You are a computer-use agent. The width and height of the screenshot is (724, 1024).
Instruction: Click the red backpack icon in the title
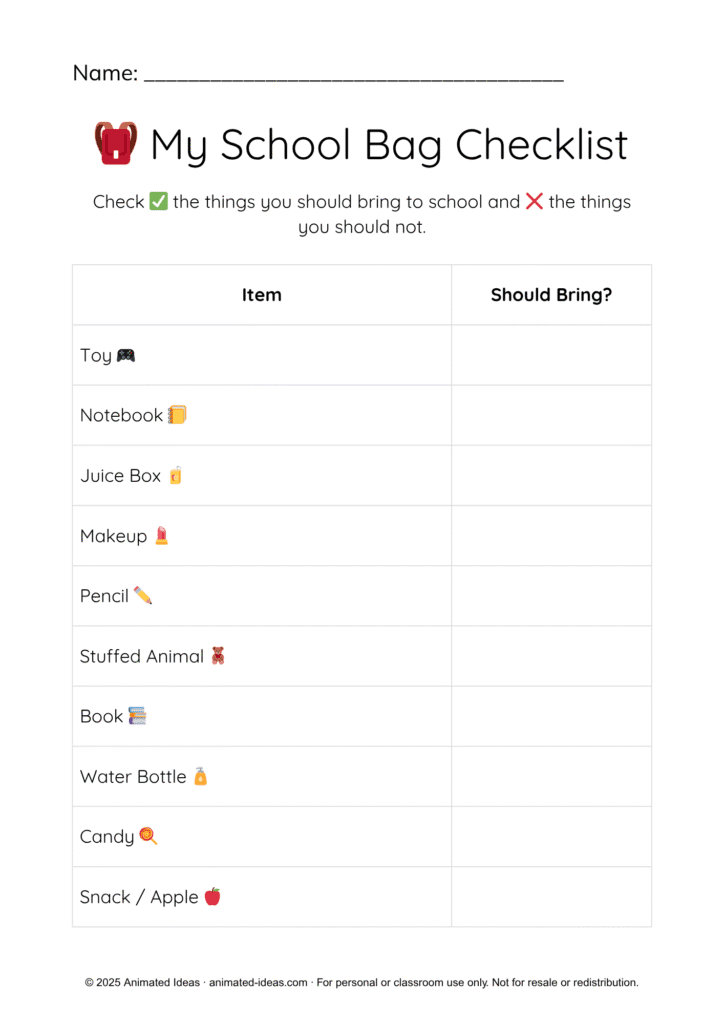[x=115, y=144]
